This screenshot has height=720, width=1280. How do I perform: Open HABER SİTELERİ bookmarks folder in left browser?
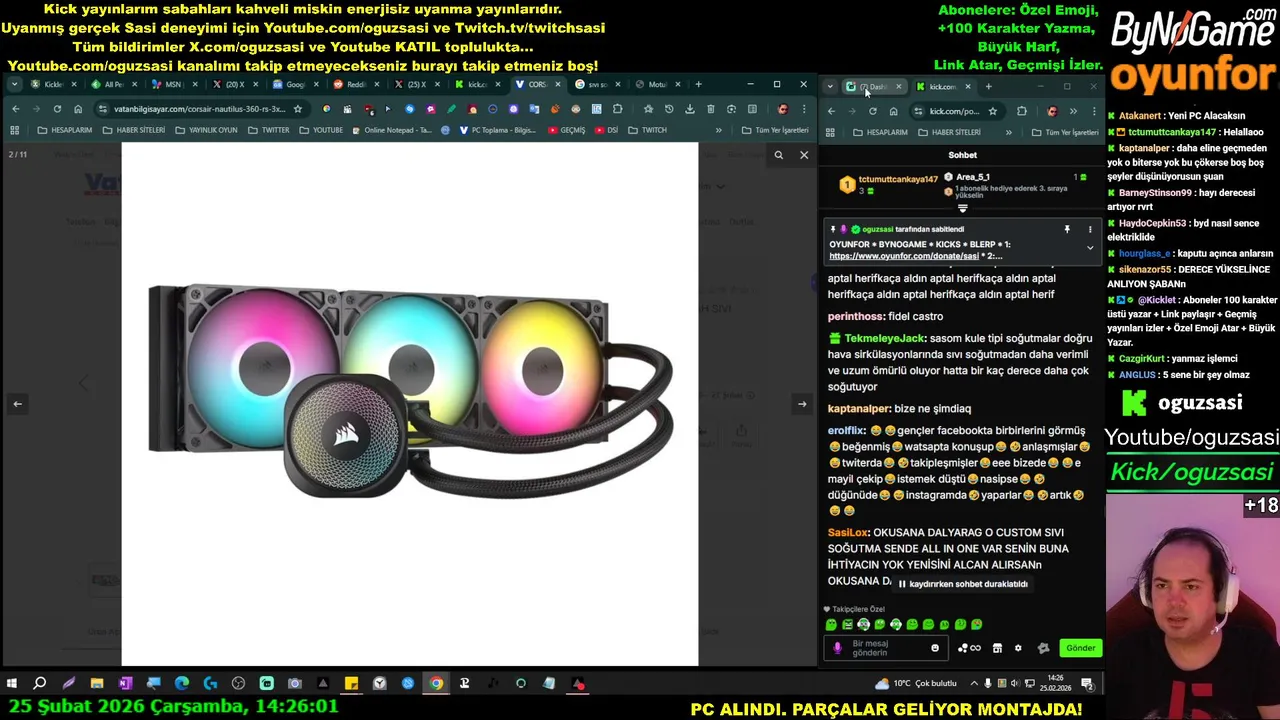[x=132, y=130]
